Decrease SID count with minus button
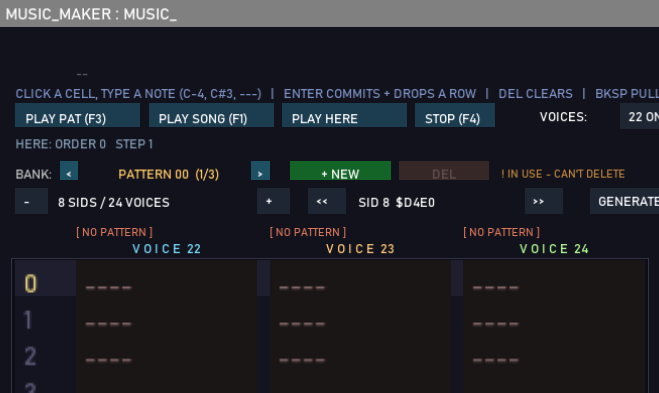 click(x=32, y=201)
